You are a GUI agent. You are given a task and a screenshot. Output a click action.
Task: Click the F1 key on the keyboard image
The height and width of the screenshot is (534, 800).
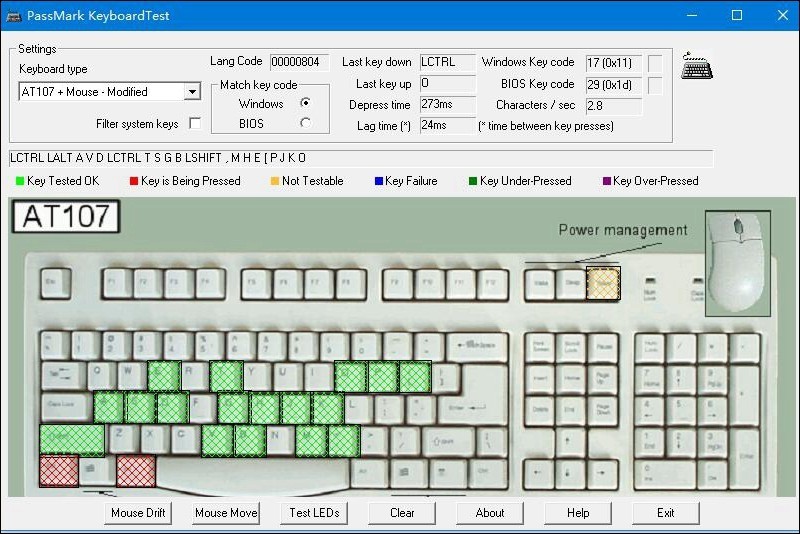(x=117, y=283)
